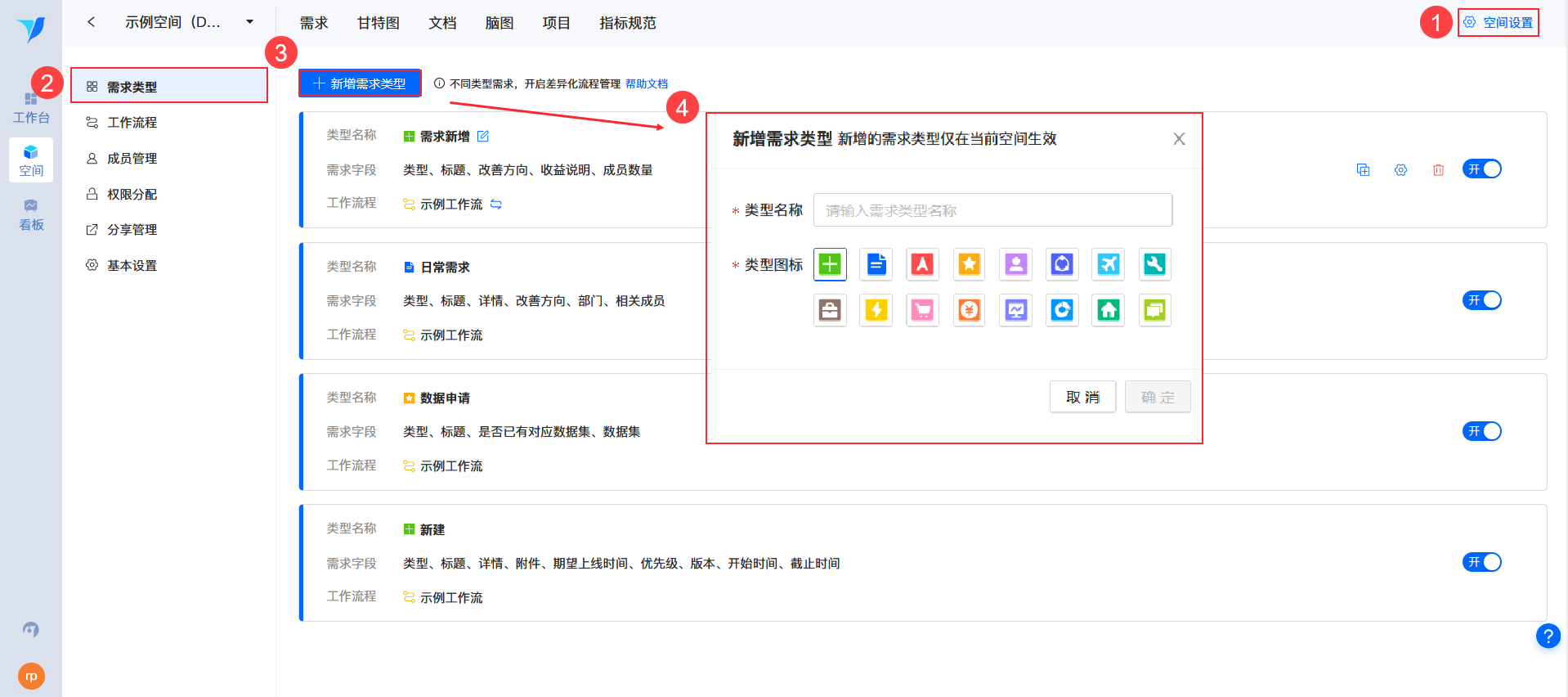Viewport: 1568px width, 697px height.
Task: Edit the 需求新增 type name pencil icon
Action: (x=483, y=137)
